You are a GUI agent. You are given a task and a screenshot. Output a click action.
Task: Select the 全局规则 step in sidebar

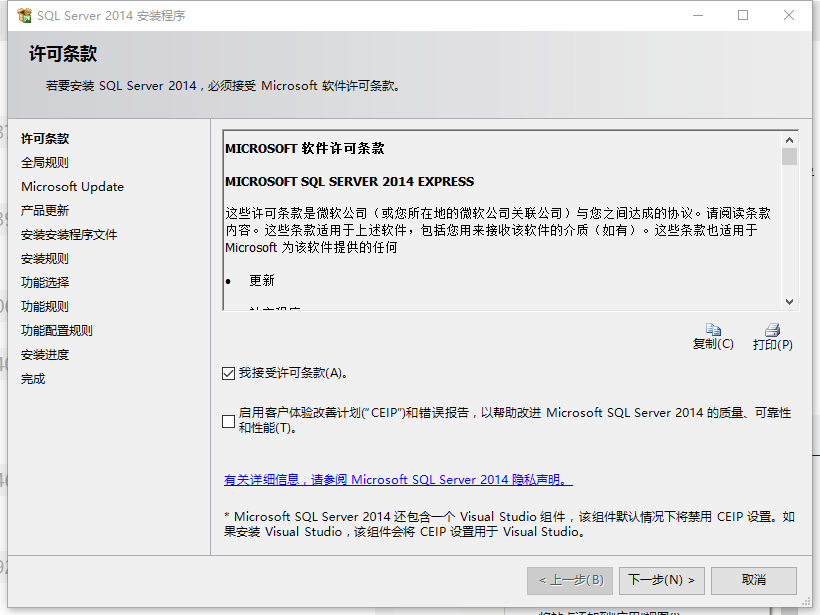point(45,163)
